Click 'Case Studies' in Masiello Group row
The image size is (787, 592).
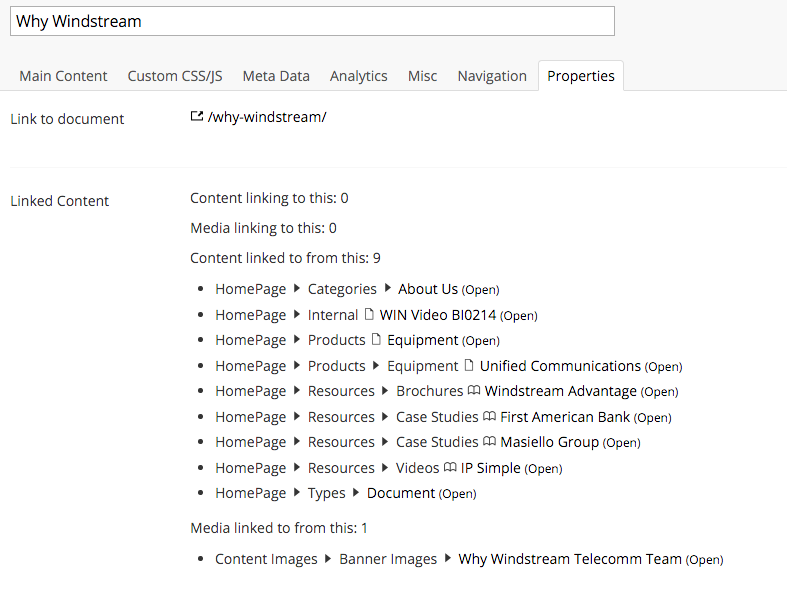(x=437, y=442)
